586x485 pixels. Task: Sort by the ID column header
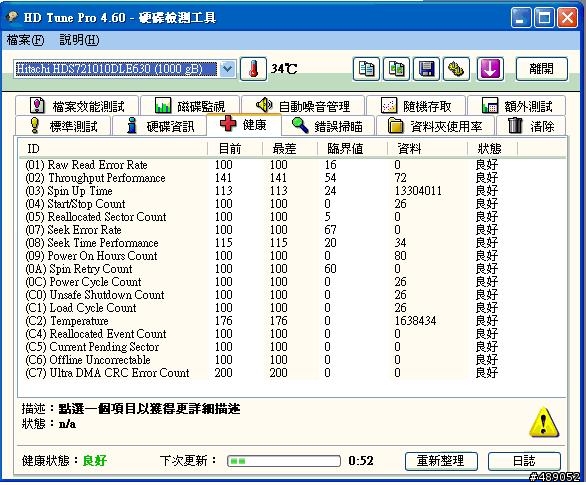pyautogui.click(x=114, y=149)
